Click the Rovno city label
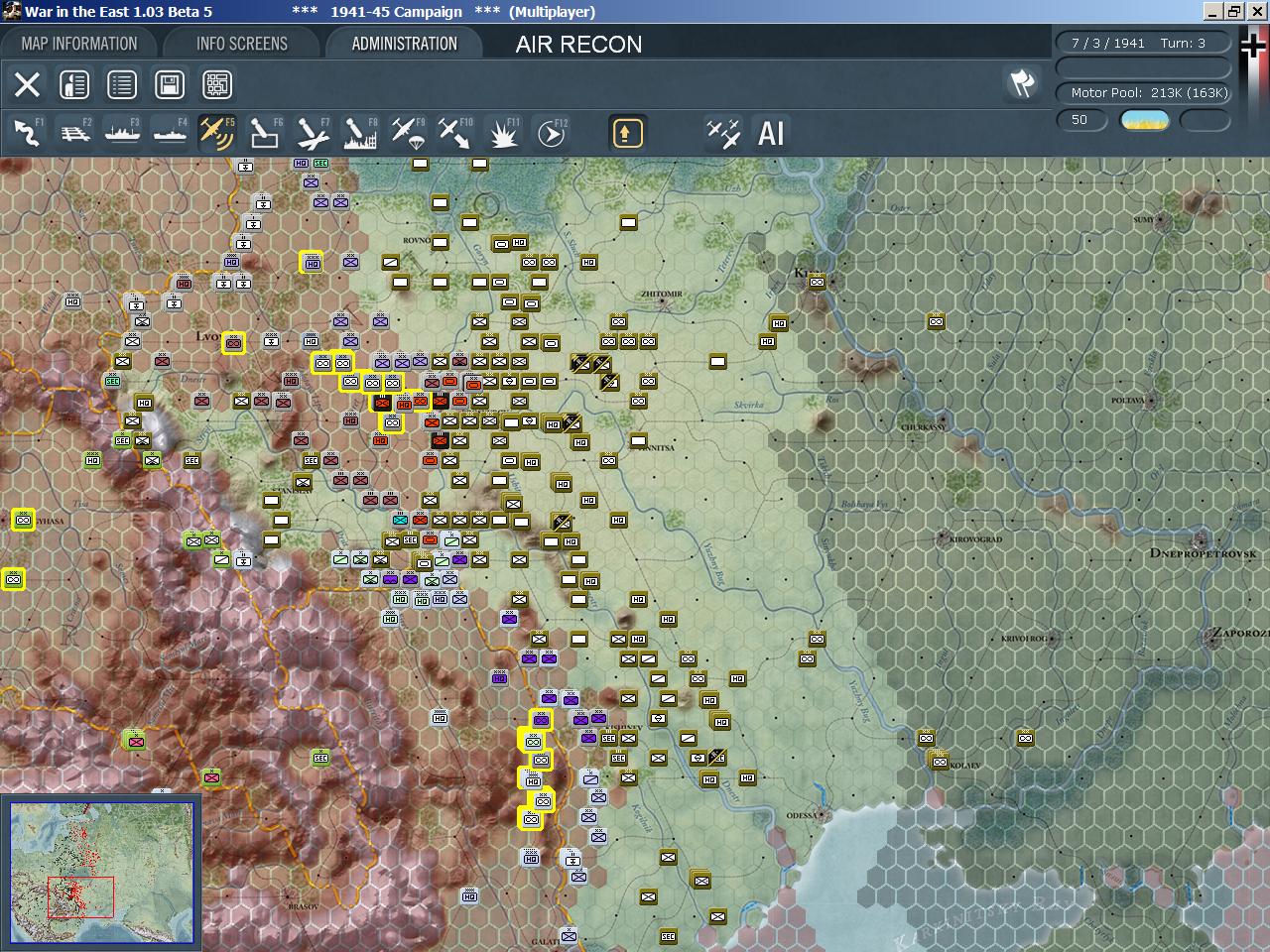 (417, 240)
